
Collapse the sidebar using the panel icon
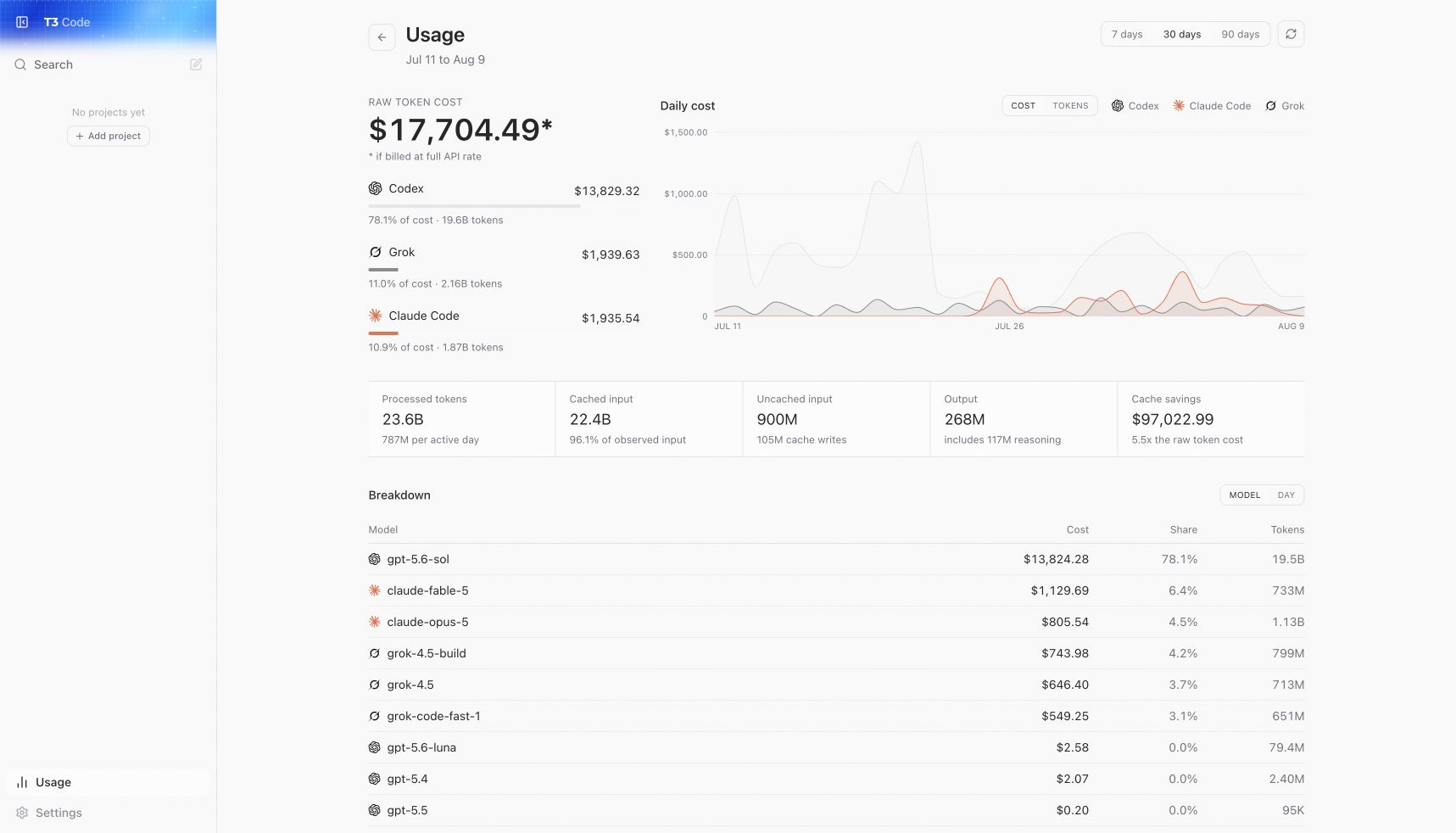point(22,22)
